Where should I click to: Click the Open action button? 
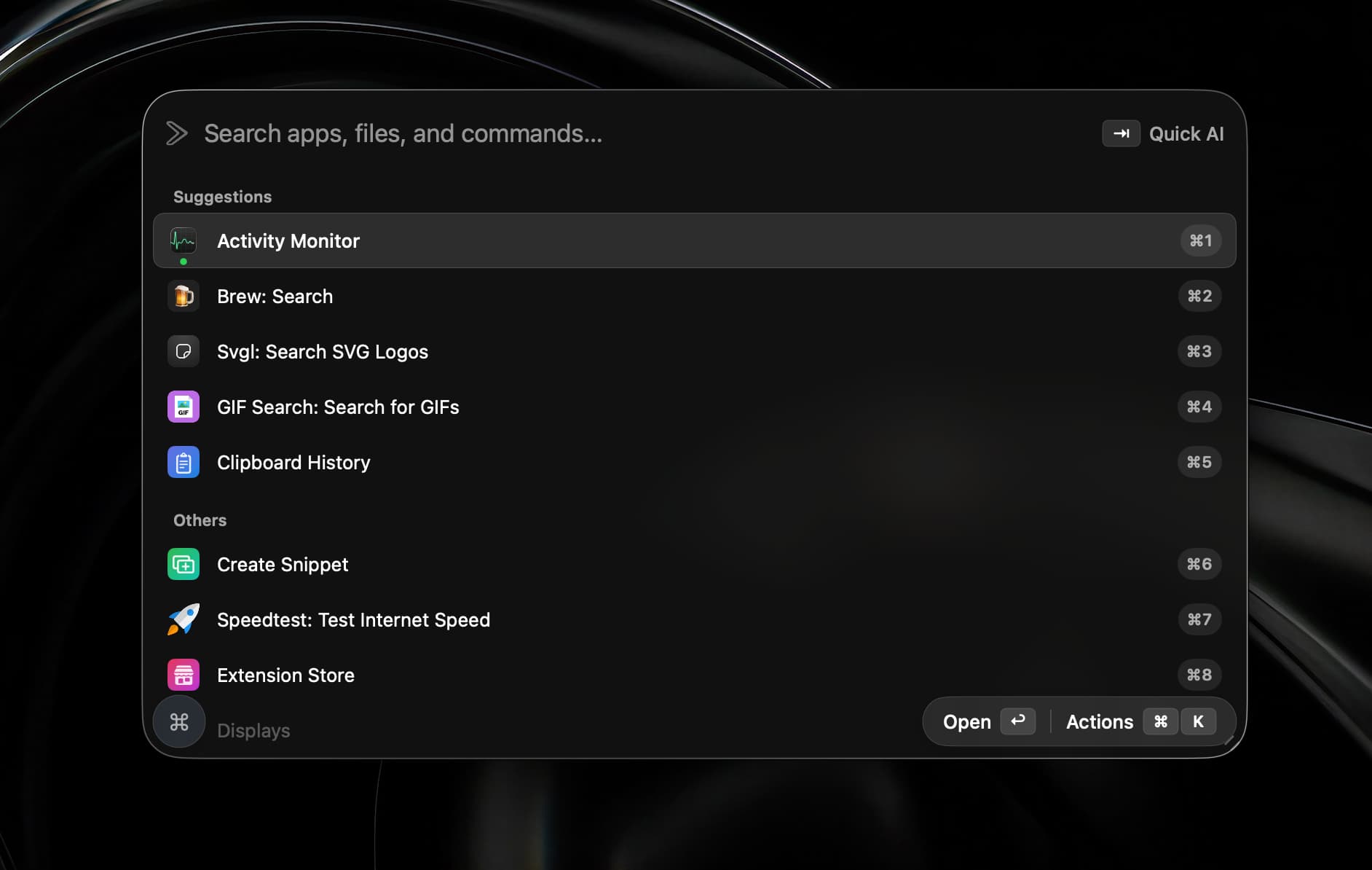click(x=989, y=721)
